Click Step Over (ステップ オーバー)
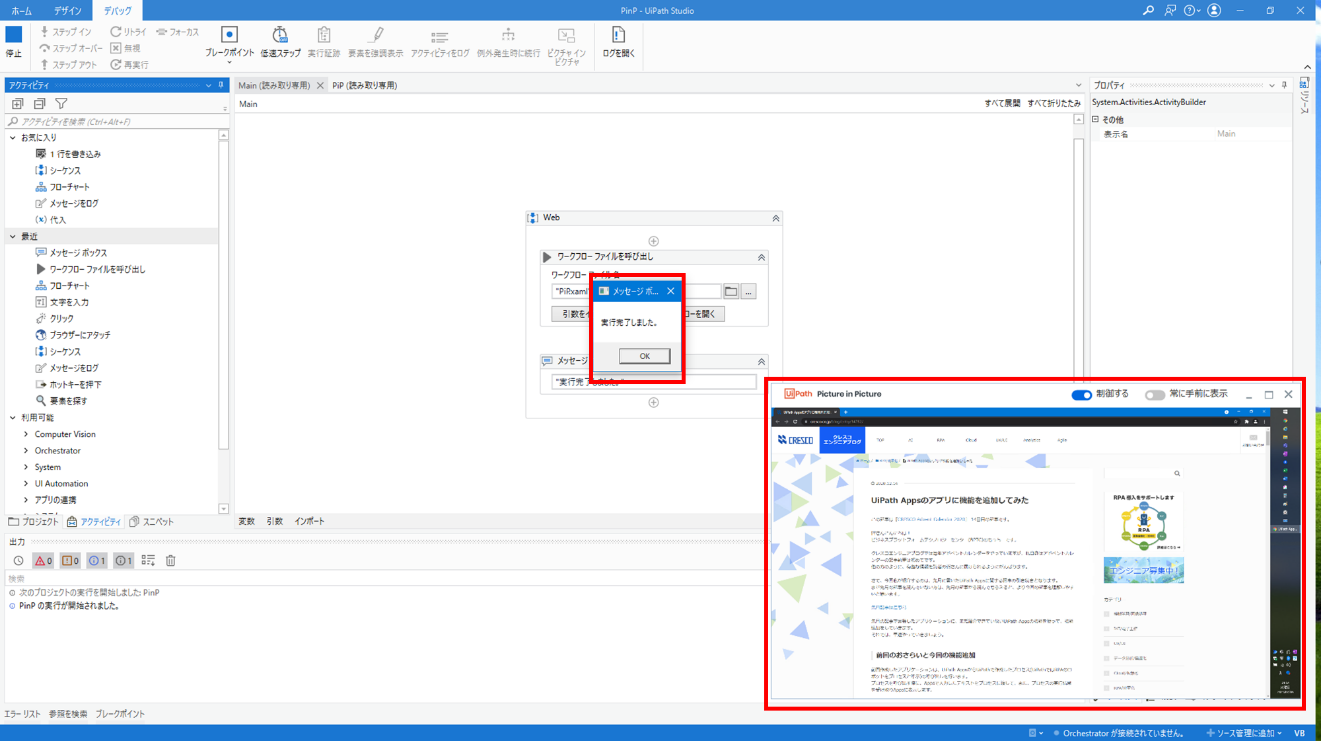Screen dimensions: 1321x741 [x=70, y=48]
